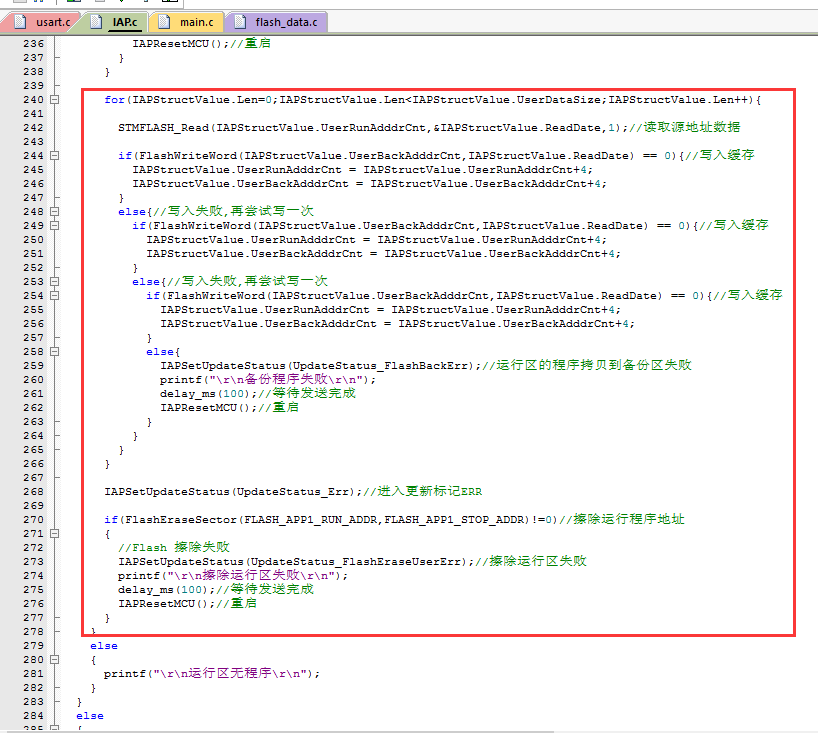Screen dimensions: 818x733
Task: Click line number 239 in the gutter
Action: [33, 86]
